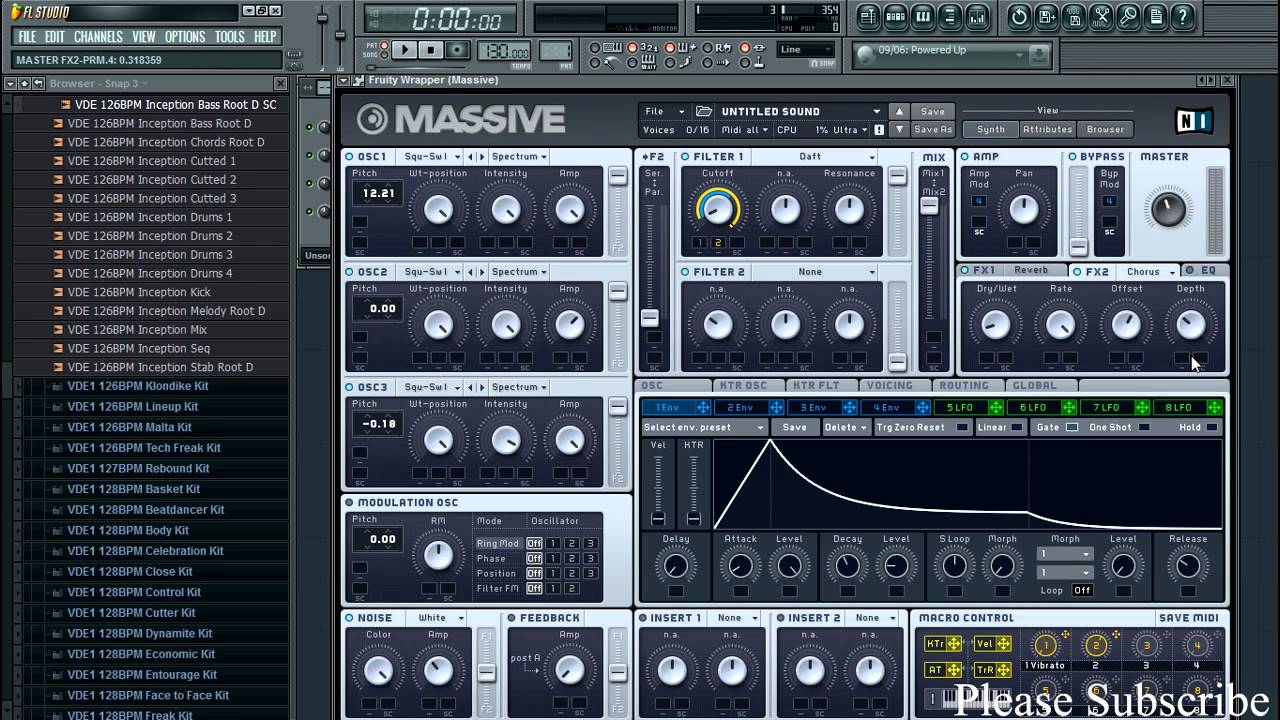Open the Massive preset folder icon
This screenshot has height=720, width=1280.
(x=704, y=111)
